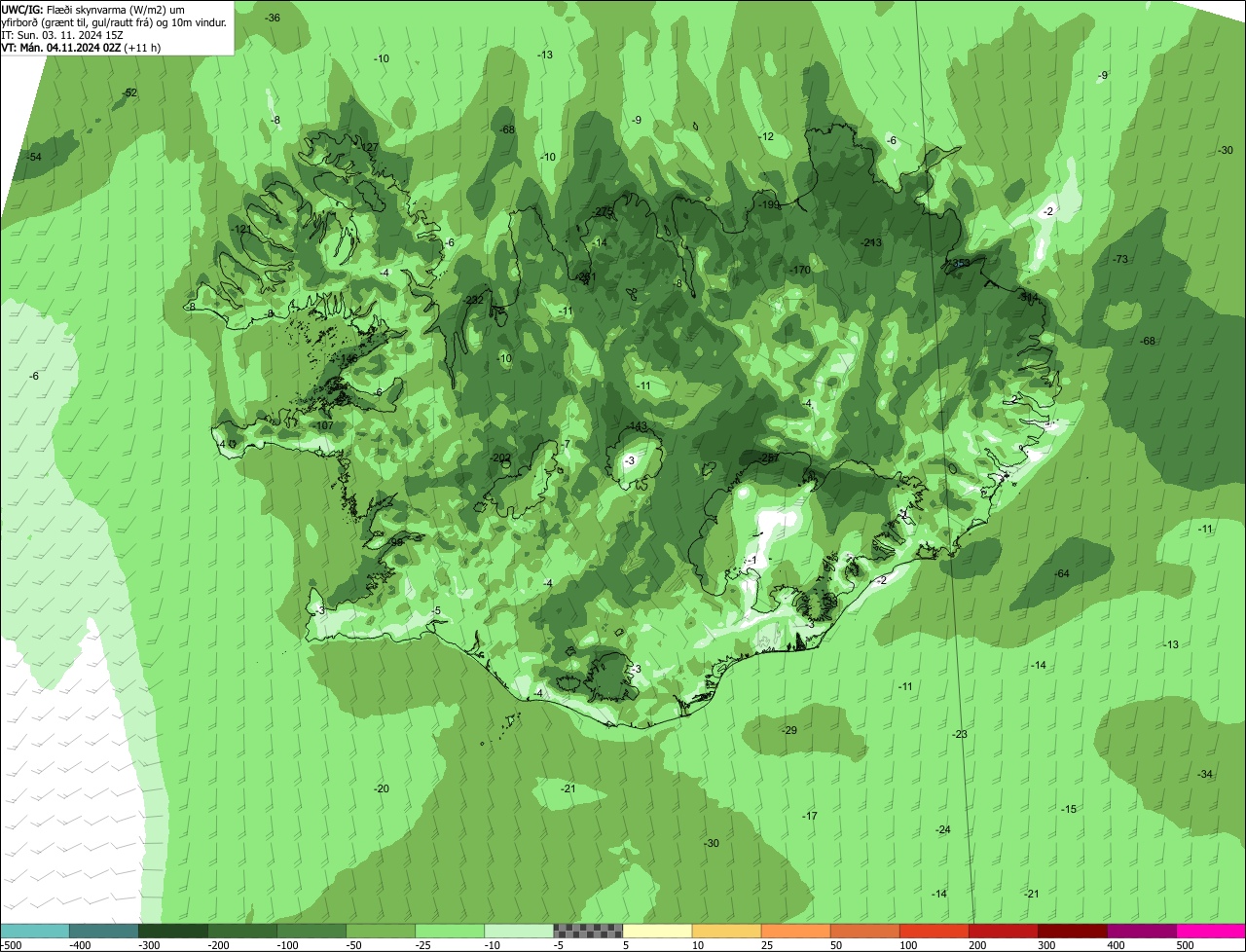The height and width of the screenshot is (952, 1246).
Task: Click the '-143' value above Hofsjökull glacier
Action: pos(638,426)
